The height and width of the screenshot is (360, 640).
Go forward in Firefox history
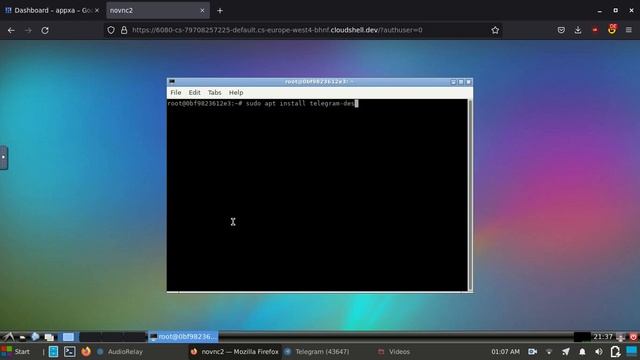coord(28,30)
